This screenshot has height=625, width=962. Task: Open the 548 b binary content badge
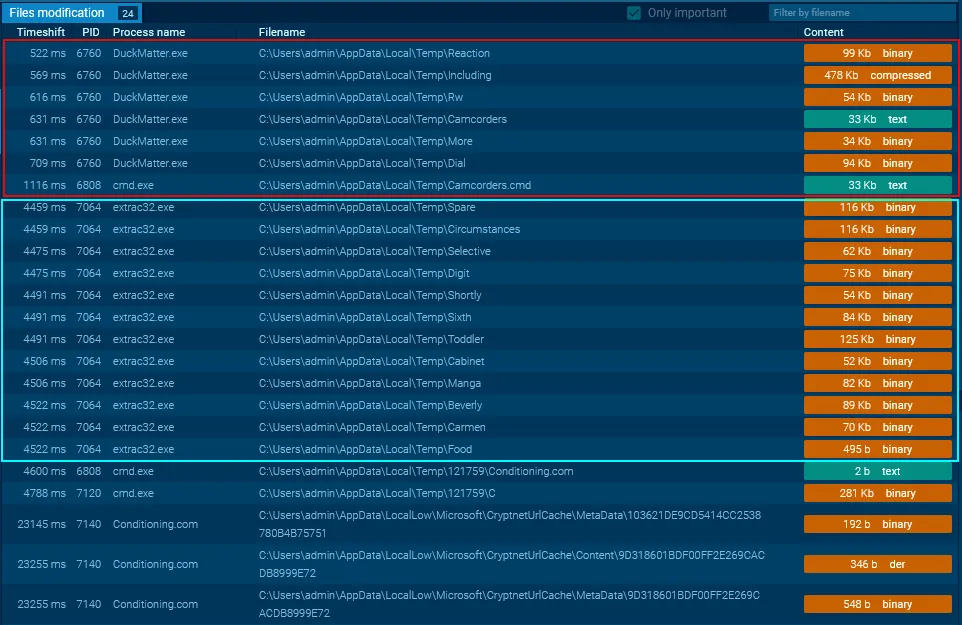877,604
